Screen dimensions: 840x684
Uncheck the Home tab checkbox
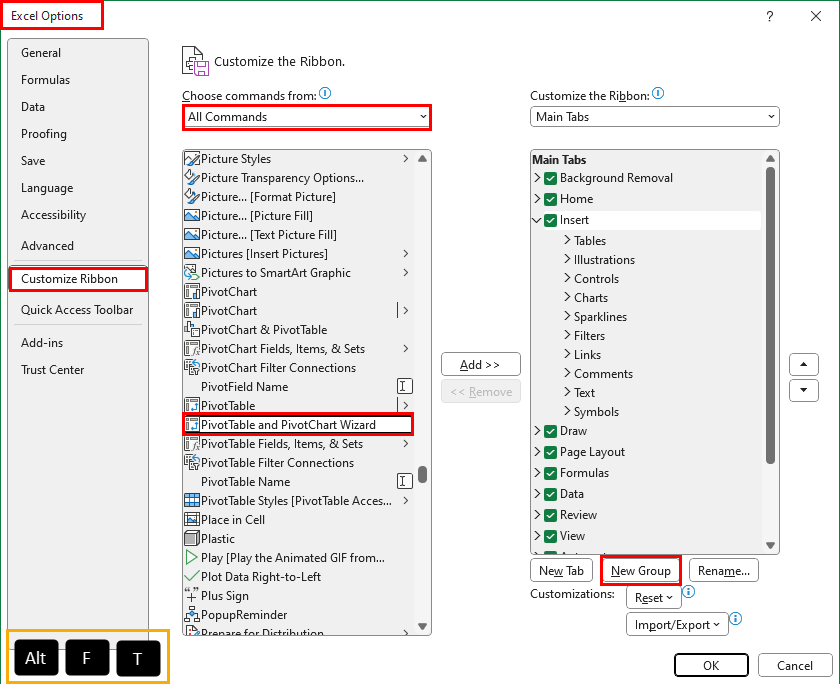point(550,199)
